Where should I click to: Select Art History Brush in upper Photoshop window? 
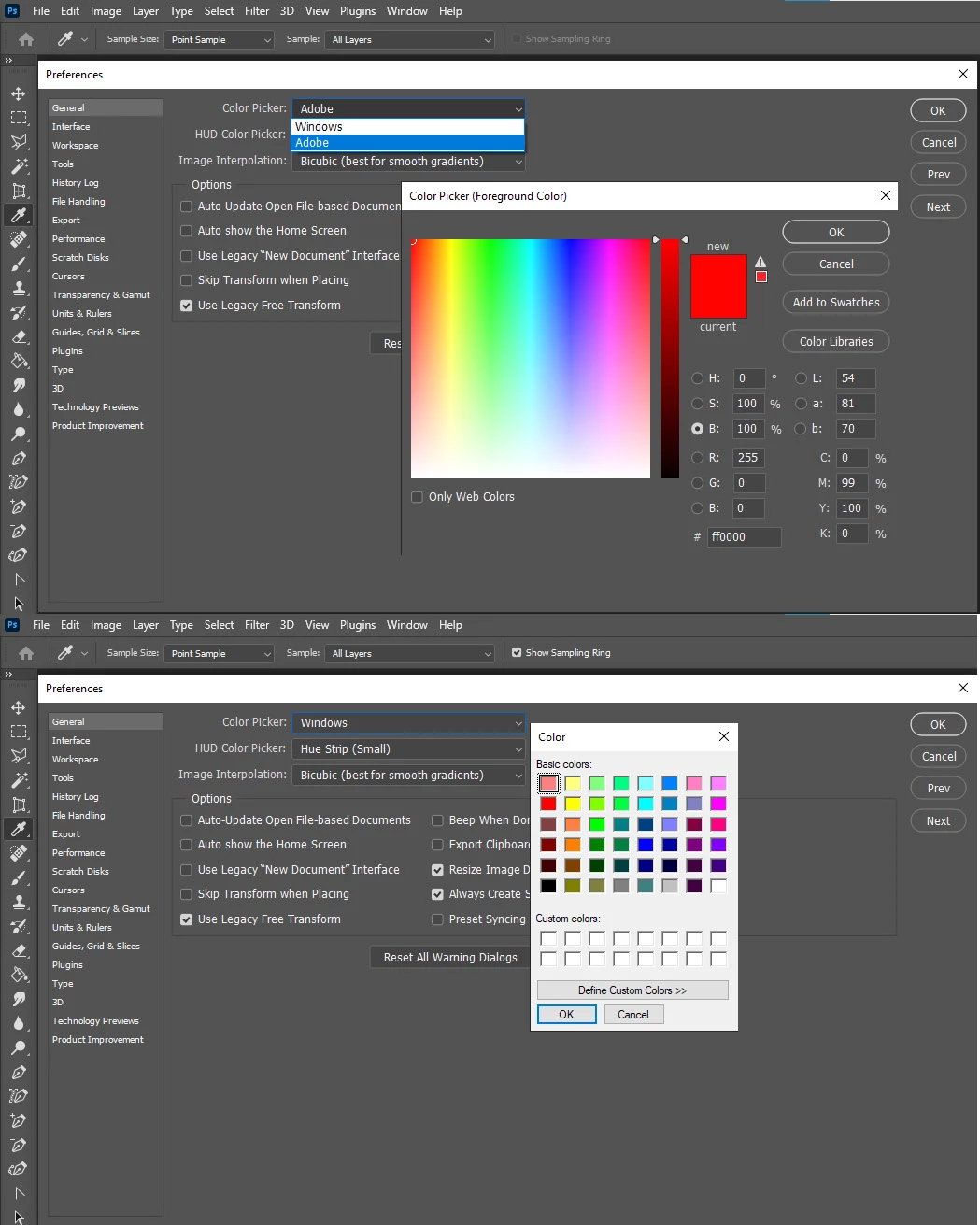coord(19,312)
